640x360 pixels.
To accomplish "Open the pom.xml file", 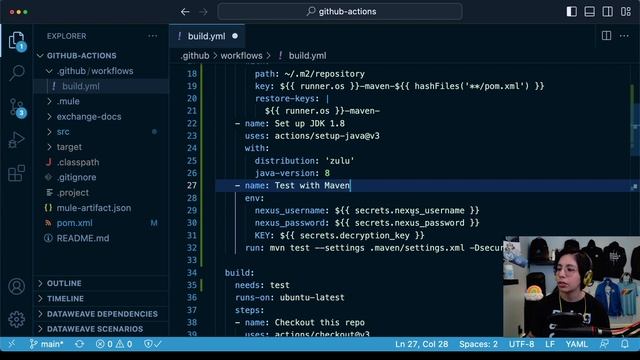I will [100, 223].
